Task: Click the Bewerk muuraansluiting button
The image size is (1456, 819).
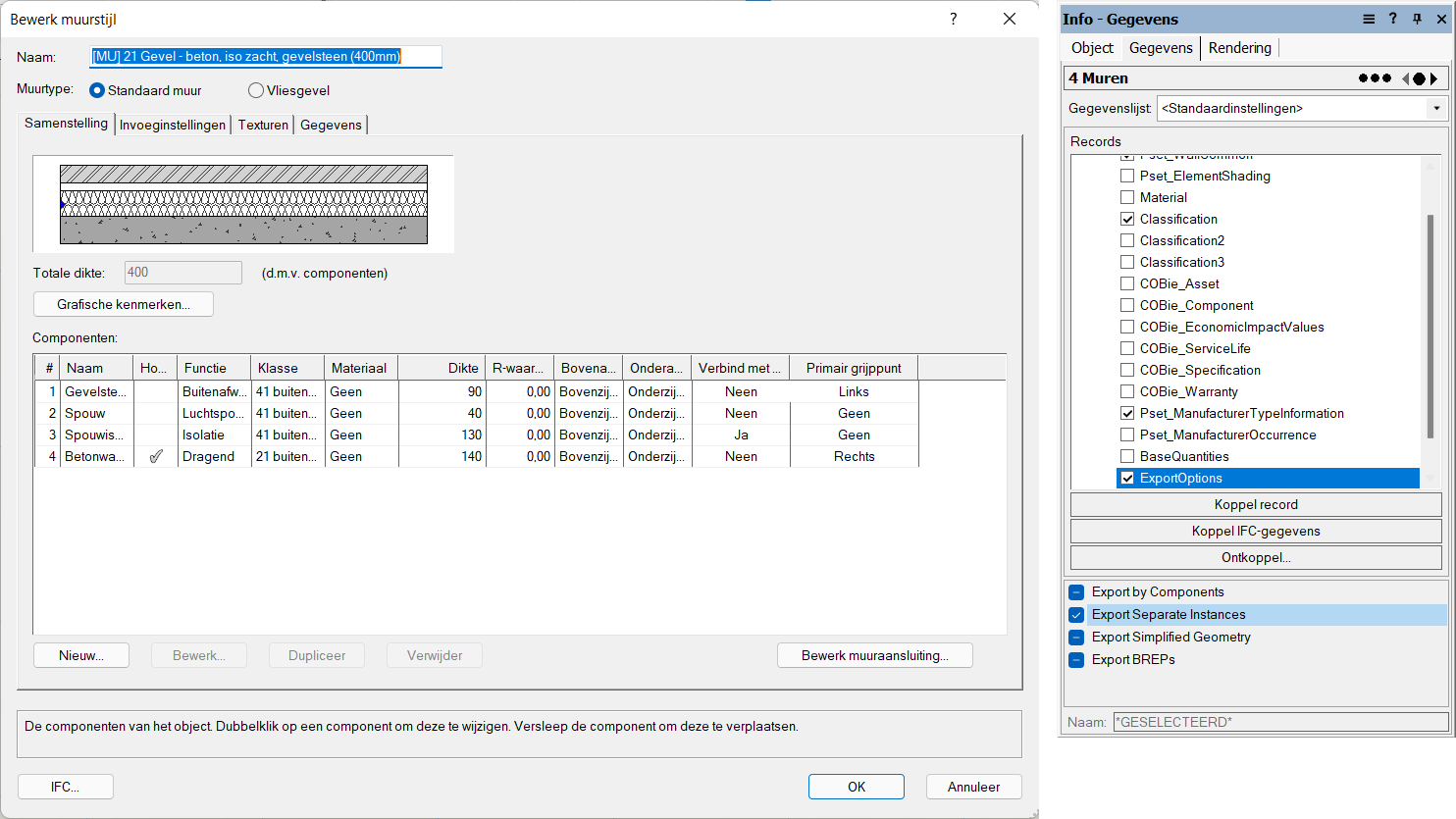Action: pos(874,655)
